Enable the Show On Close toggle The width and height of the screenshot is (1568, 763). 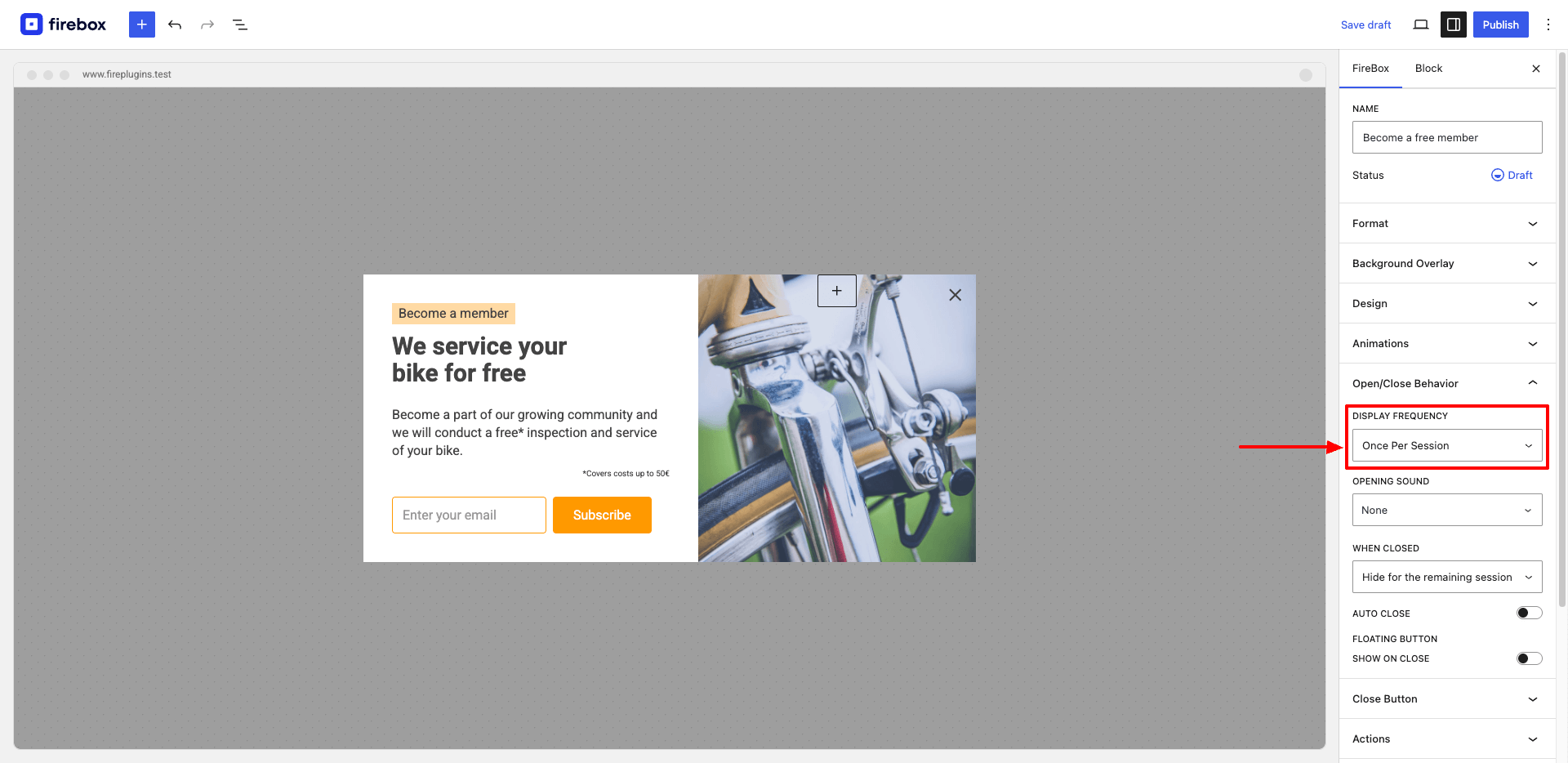1529,658
